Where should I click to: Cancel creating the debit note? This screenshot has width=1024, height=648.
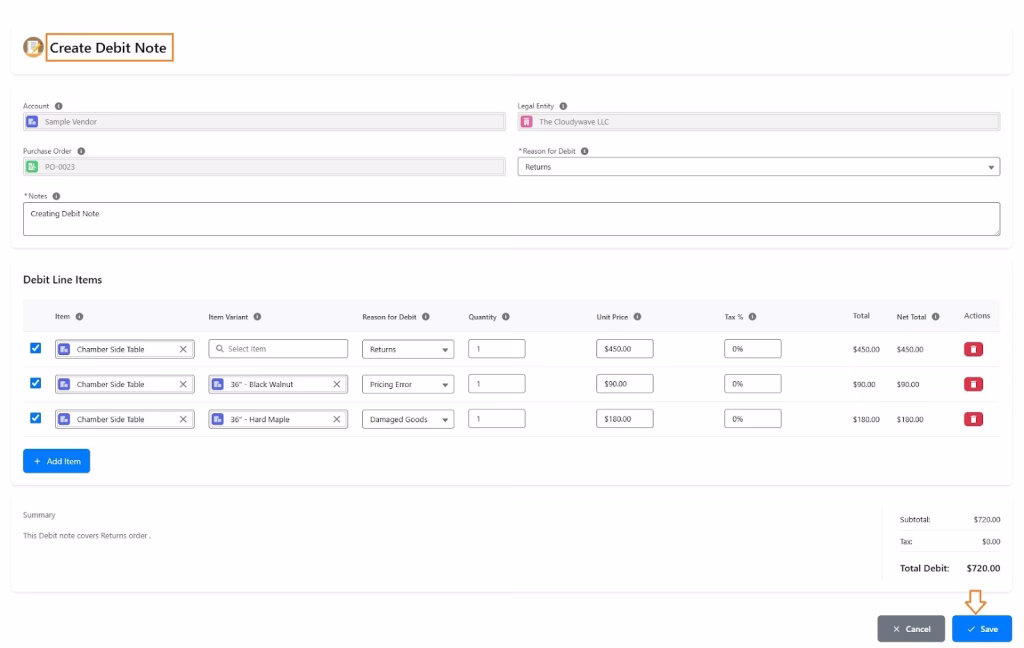coord(910,629)
